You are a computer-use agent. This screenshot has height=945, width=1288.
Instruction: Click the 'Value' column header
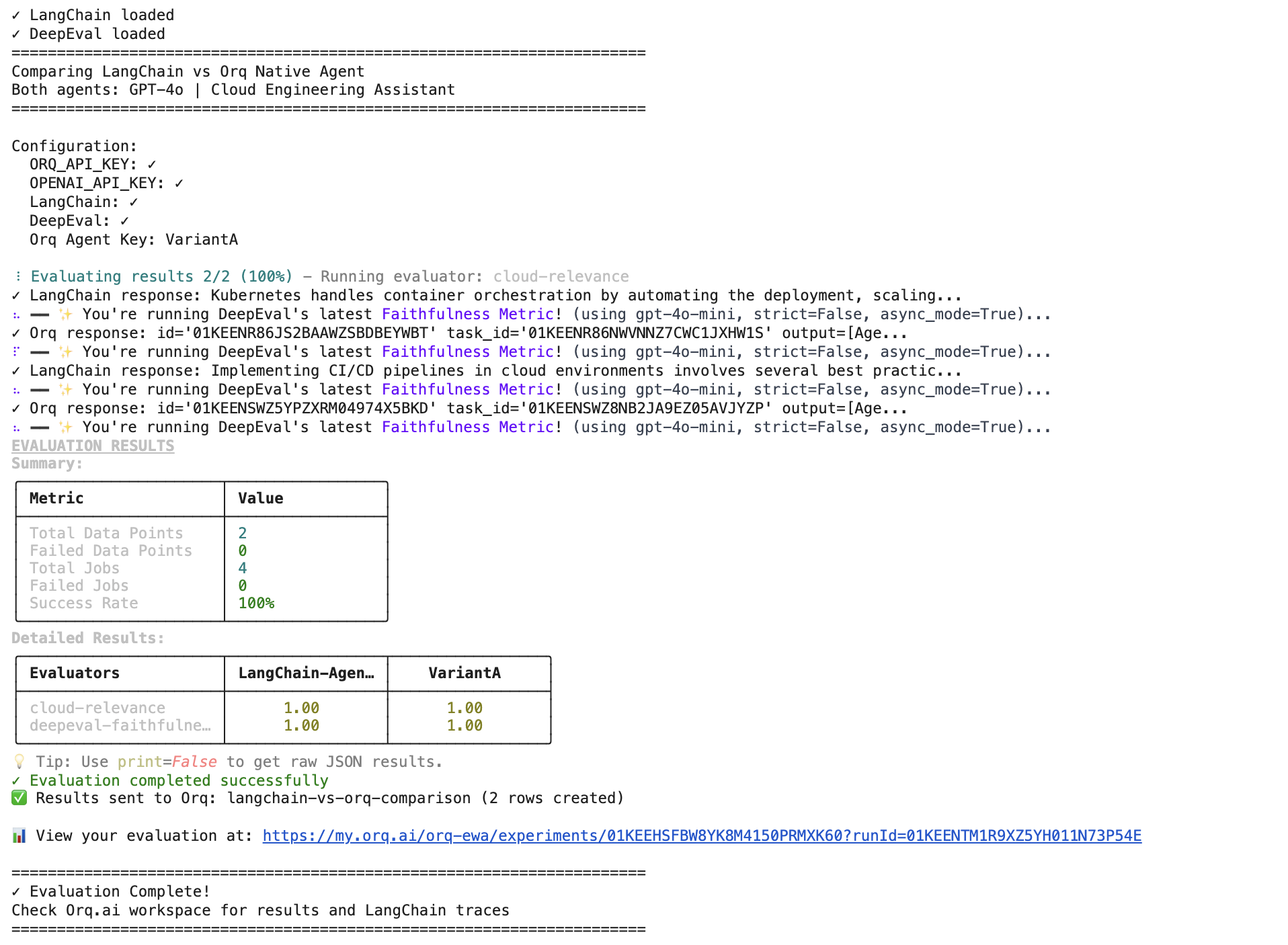261,498
